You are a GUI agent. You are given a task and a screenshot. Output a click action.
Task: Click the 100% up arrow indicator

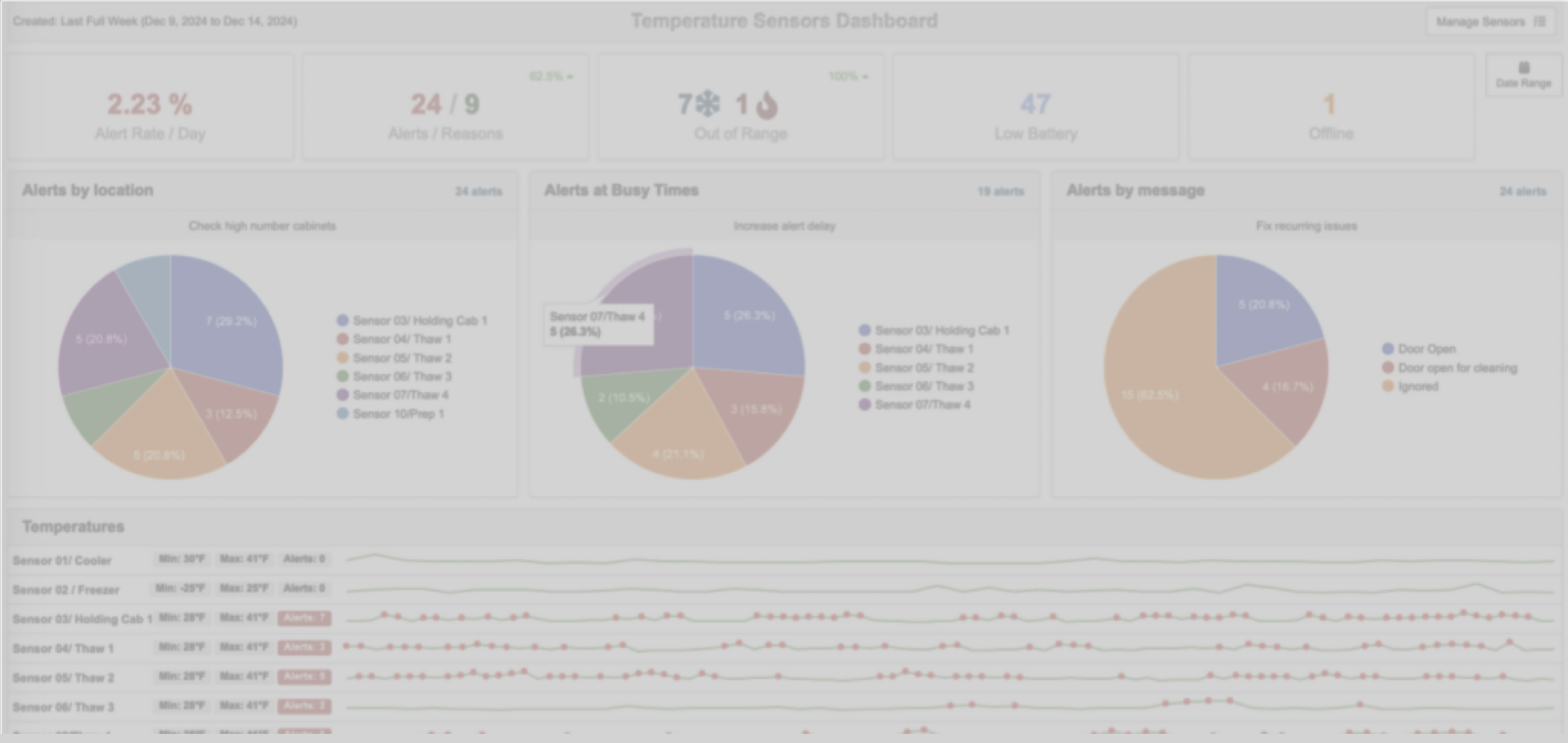[x=848, y=76]
